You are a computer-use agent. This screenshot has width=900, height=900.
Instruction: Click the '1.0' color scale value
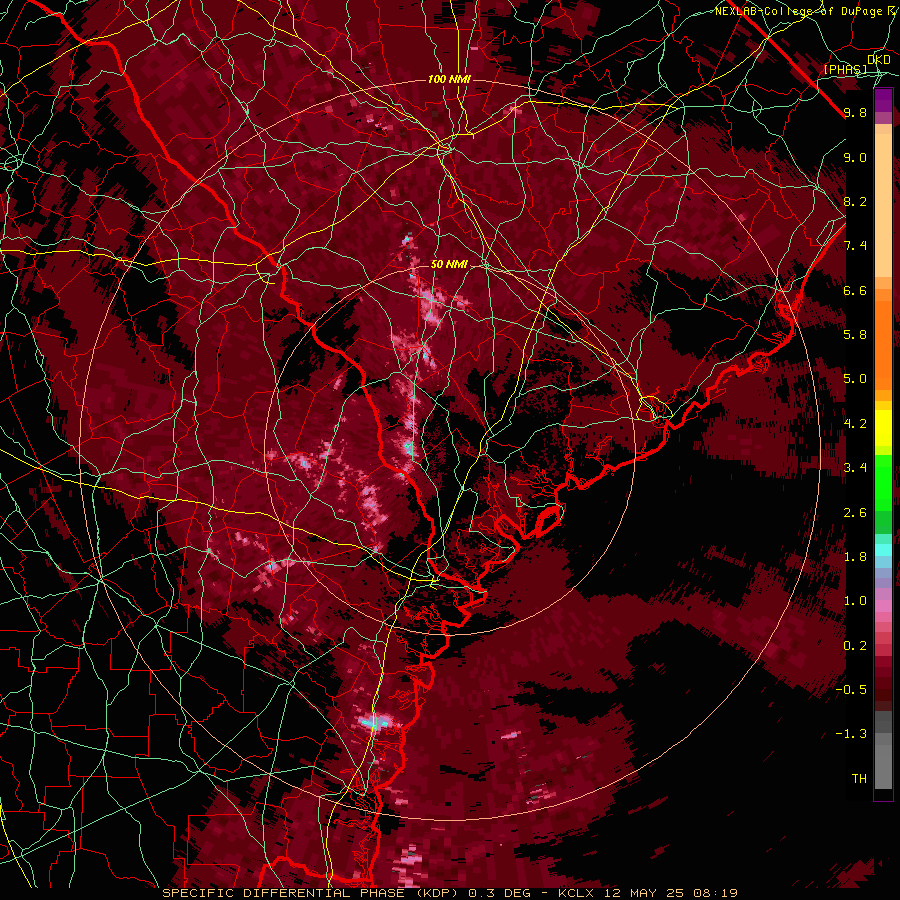coord(855,601)
